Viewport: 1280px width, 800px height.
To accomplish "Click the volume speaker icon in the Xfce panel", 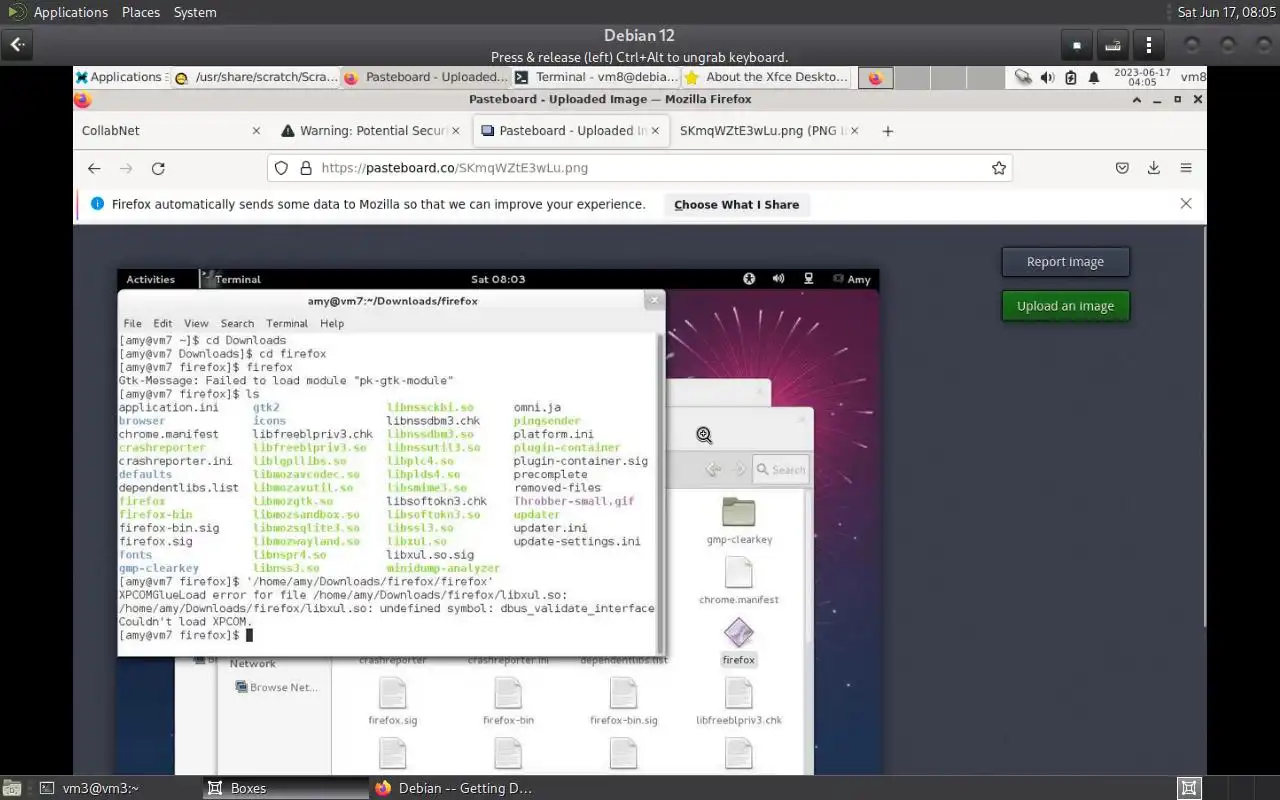I will (x=1047, y=78).
